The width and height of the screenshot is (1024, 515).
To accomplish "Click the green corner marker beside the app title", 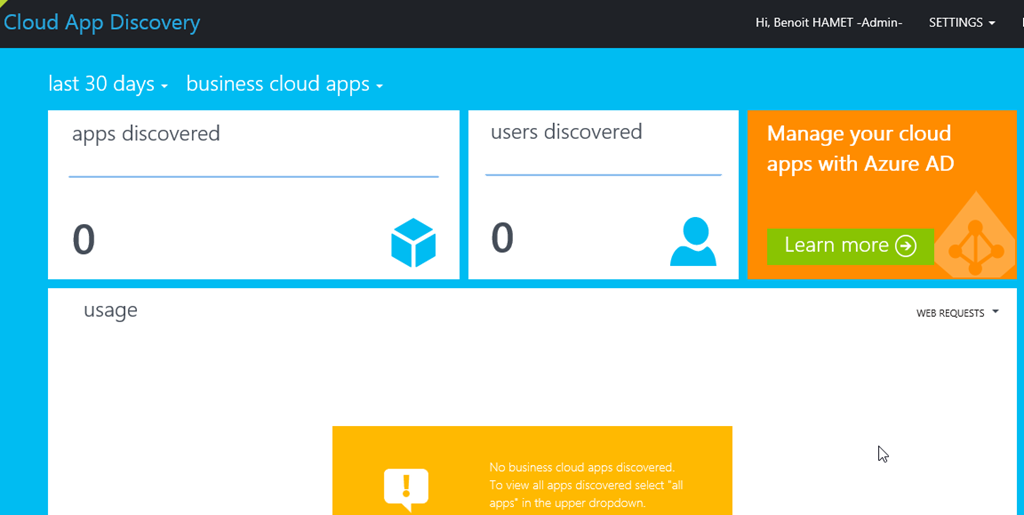I will [4, 4].
